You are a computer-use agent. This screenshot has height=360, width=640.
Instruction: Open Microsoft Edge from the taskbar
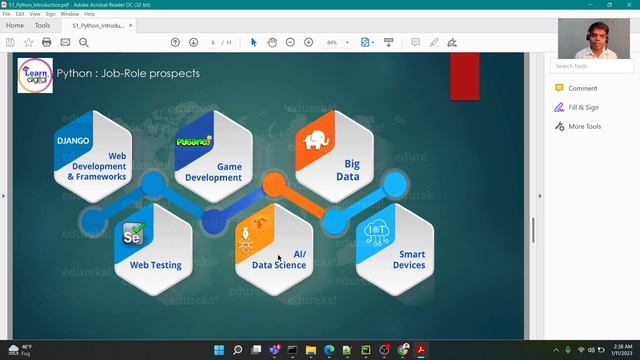point(329,350)
